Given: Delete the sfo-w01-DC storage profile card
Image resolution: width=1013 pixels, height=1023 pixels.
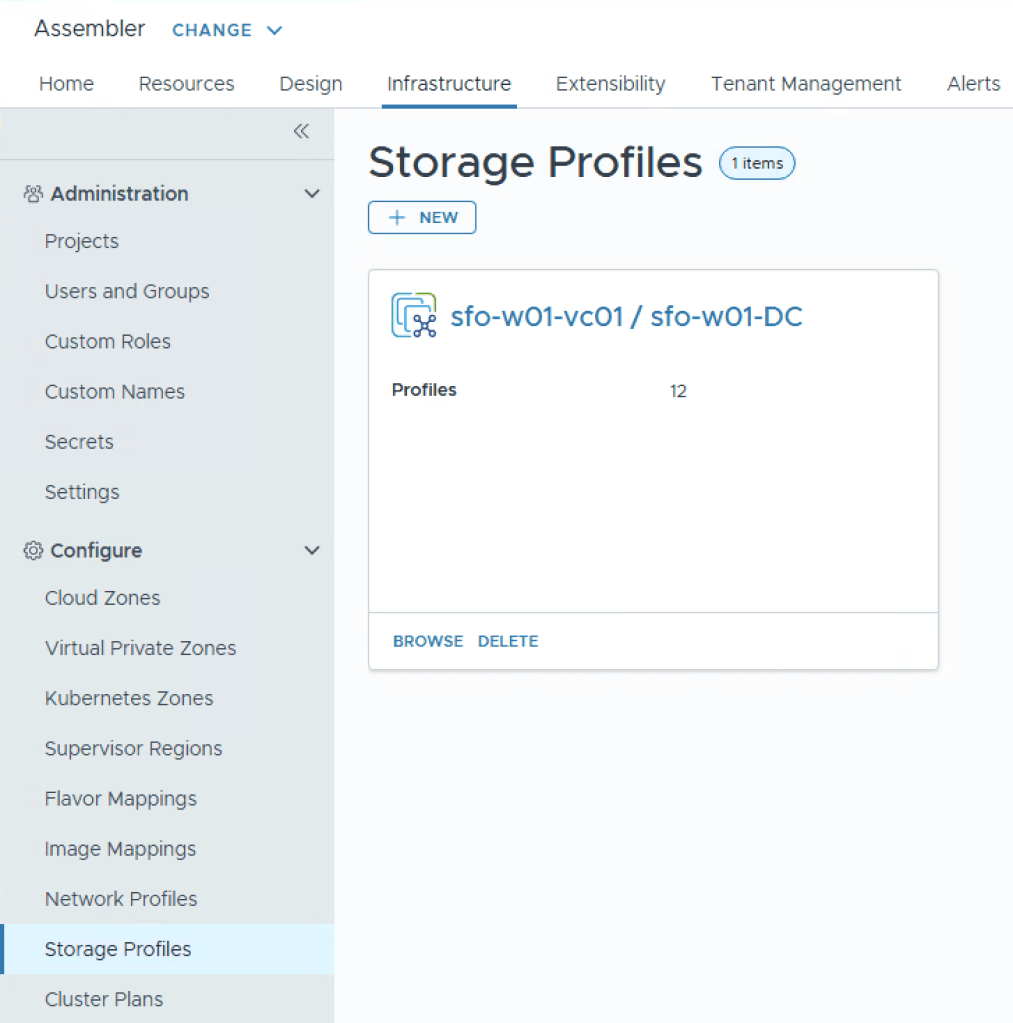Looking at the screenshot, I should (508, 641).
